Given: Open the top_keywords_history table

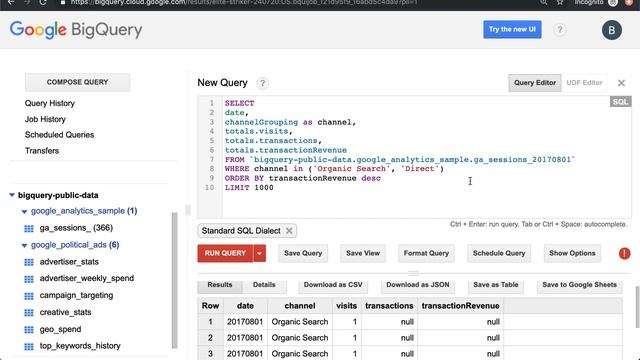Looking at the screenshot, I should 80,346.
